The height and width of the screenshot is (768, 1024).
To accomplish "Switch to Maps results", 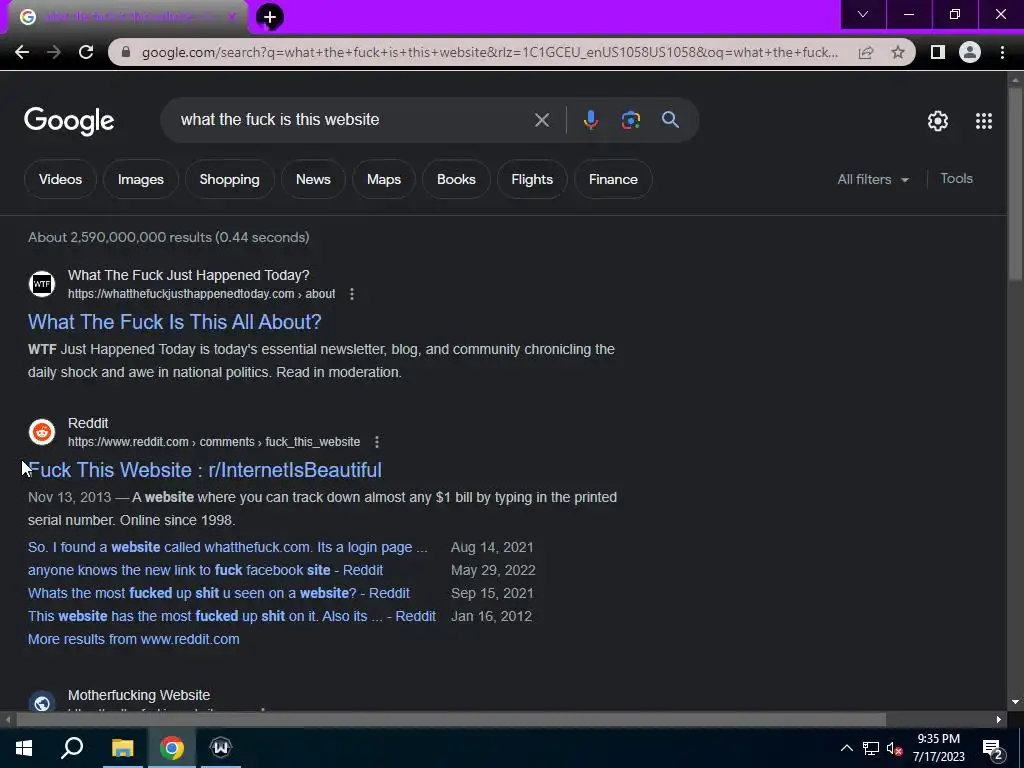I will 383,180.
